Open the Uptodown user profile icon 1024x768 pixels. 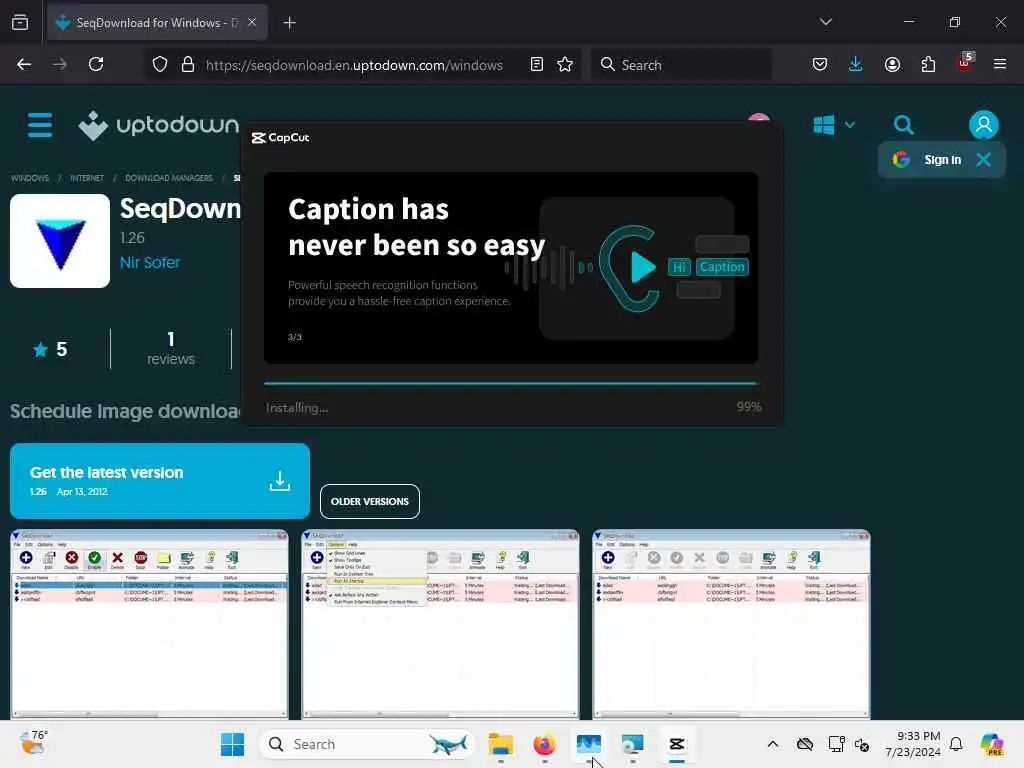tap(984, 125)
